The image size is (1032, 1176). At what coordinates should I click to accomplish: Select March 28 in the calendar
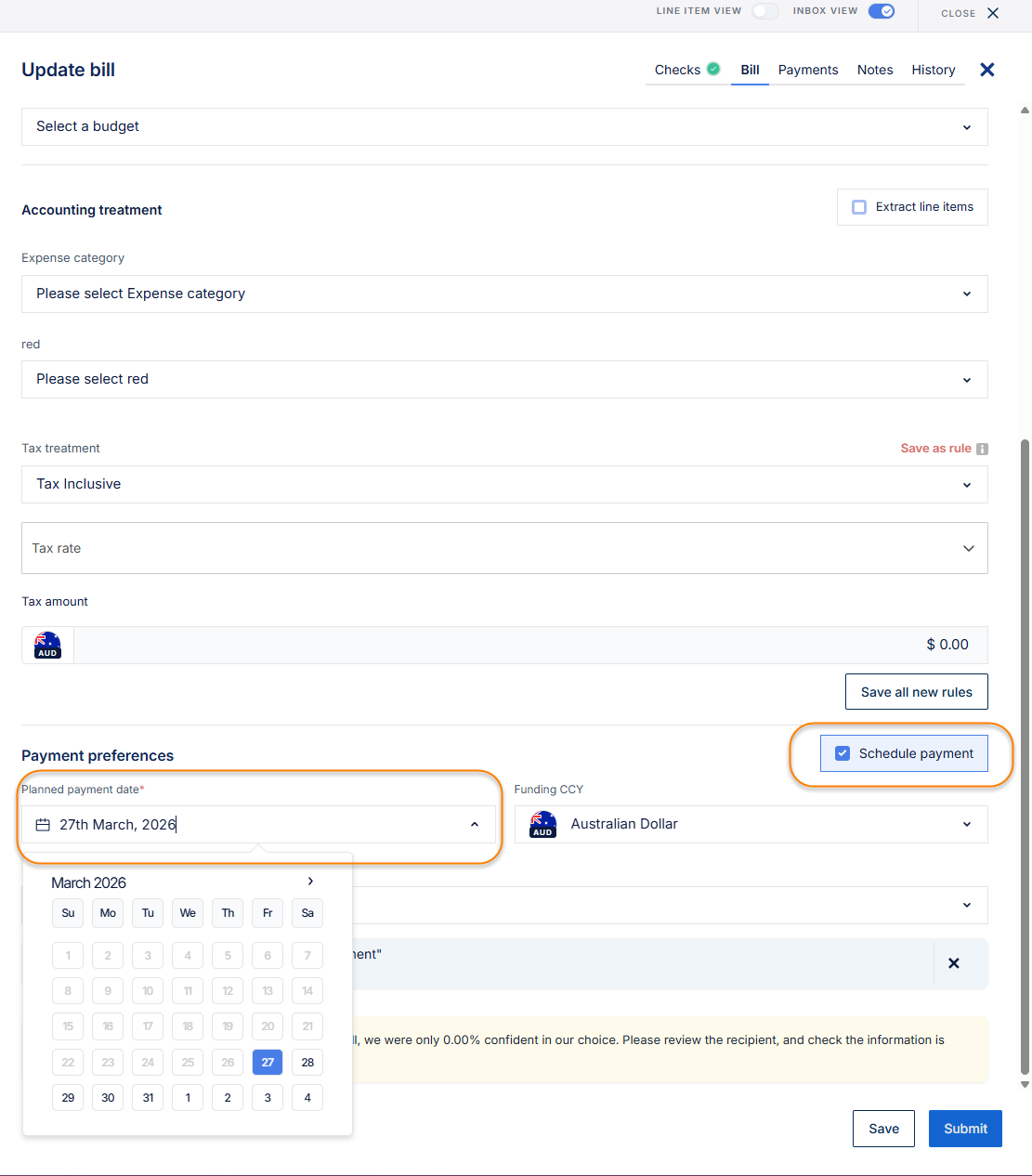pos(307,1062)
